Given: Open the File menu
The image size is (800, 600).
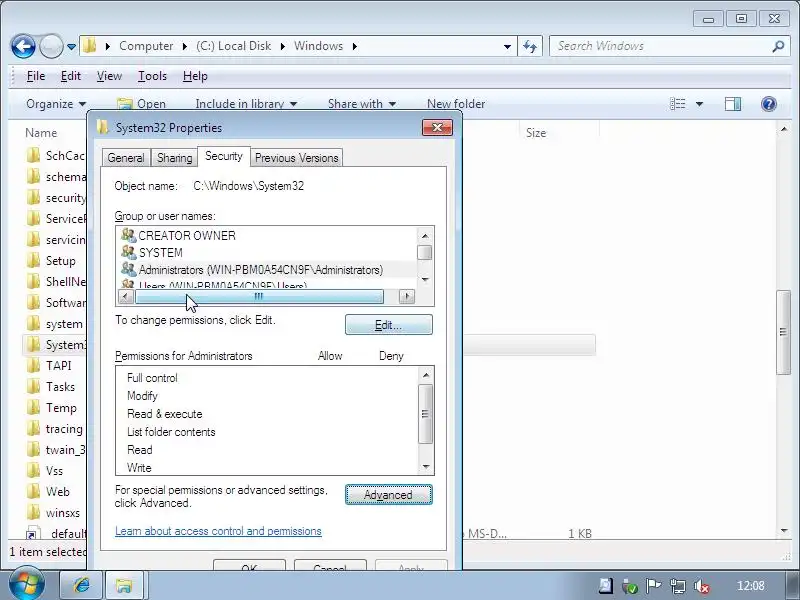Looking at the screenshot, I should (x=36, y=76).
